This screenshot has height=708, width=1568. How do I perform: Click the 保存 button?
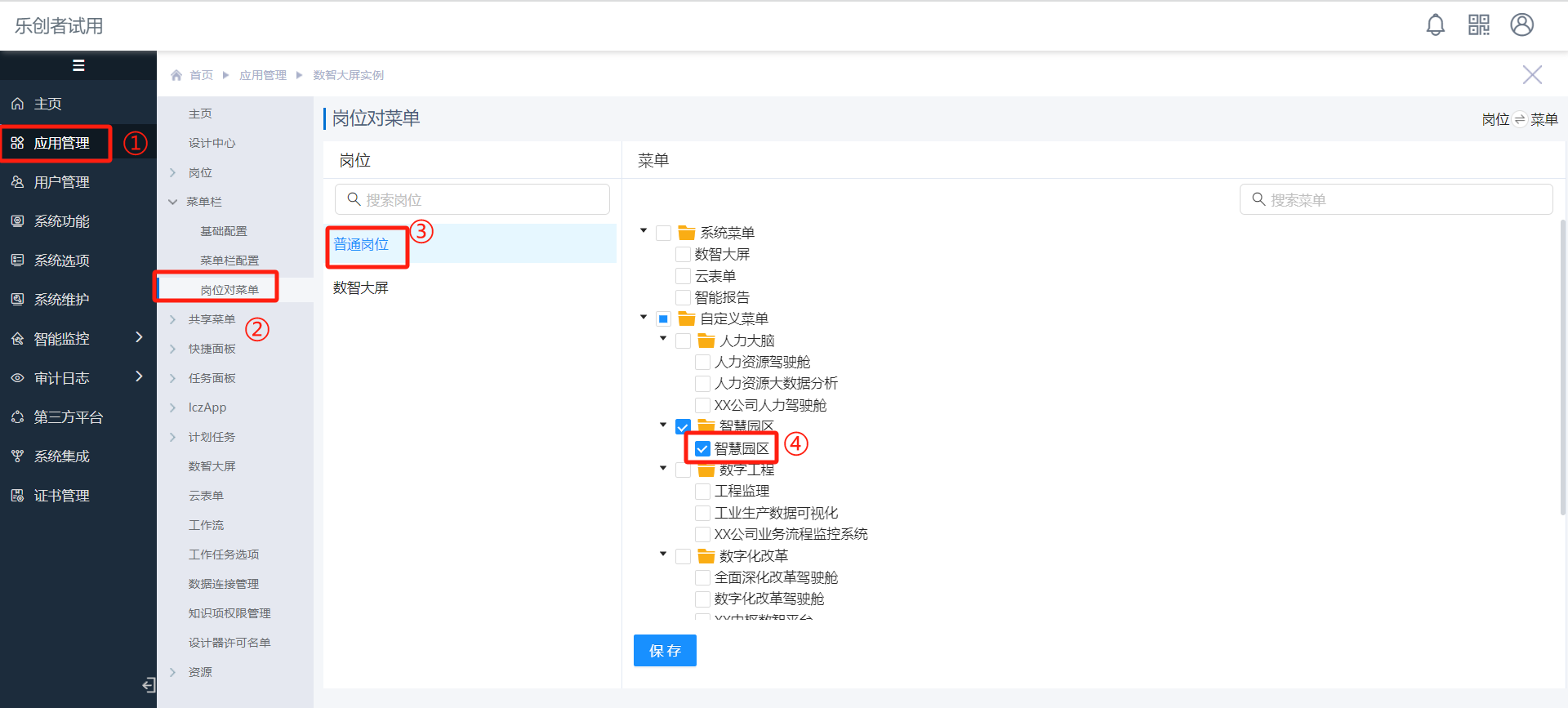tap(665, 651)
